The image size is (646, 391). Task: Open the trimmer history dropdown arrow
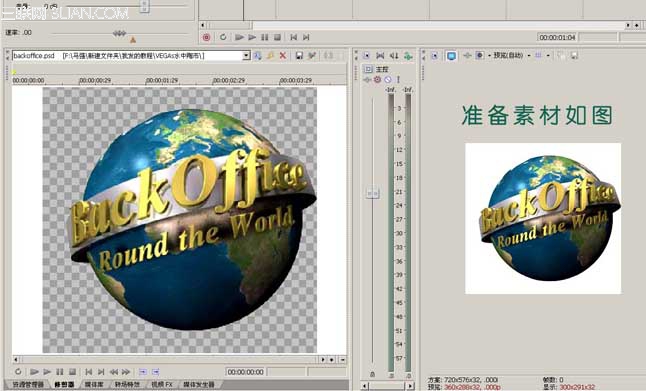[x=246, y=55]
